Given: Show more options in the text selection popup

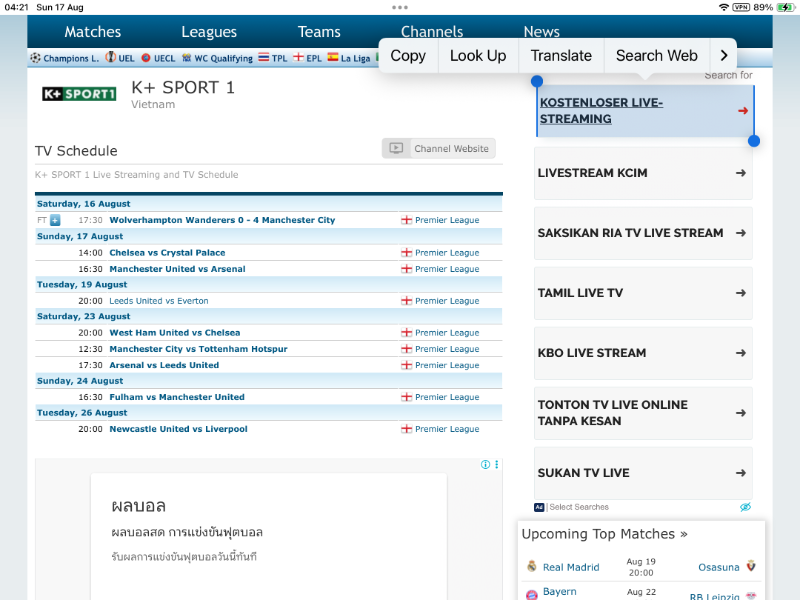Looking at the screenshot, I should [723, 56].
